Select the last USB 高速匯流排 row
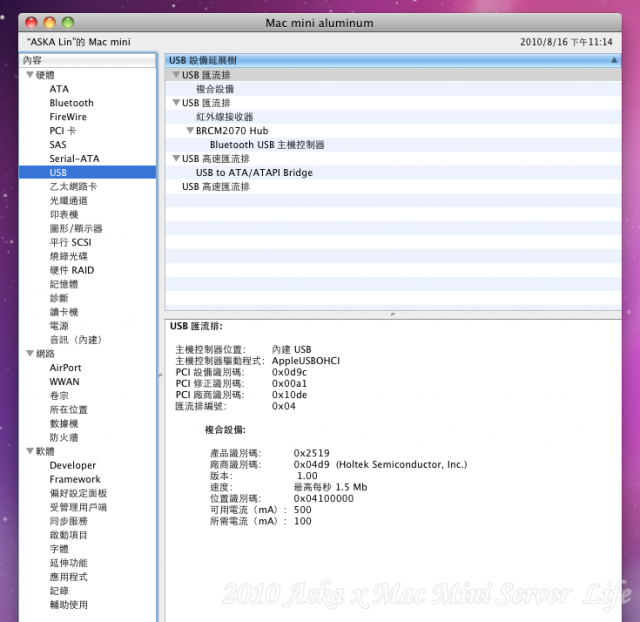This screenshot has height=622, width=640. [x=393, y=187]
